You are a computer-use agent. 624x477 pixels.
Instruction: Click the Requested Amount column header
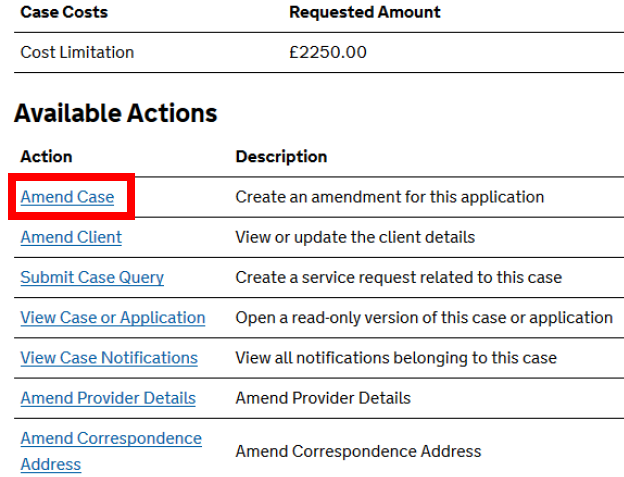coord(364,13)
